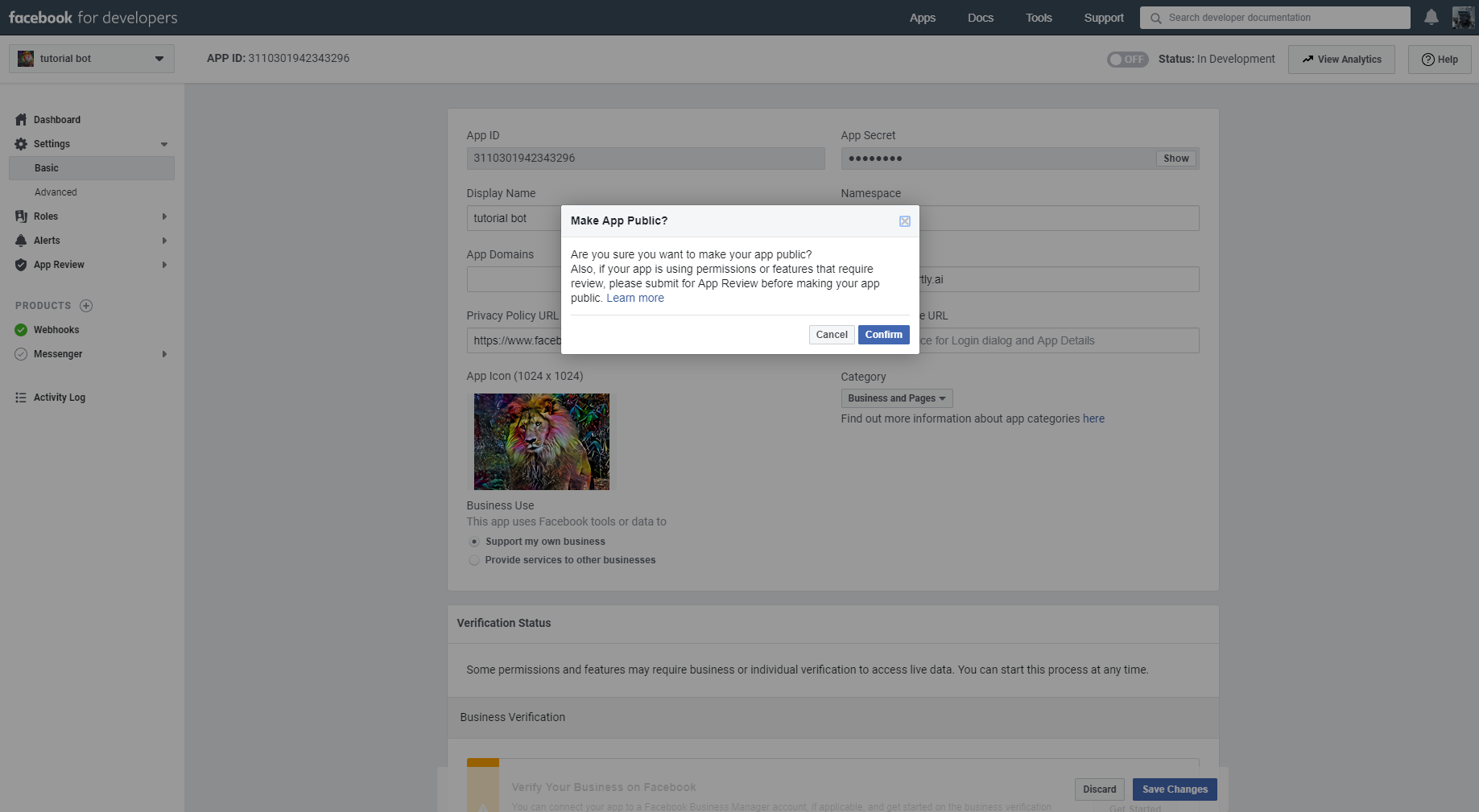Image resolution: width=1479 pixels, height=812 pixels.
Task: Expand the Messenger submenu arrow
Action: (164, 353)
